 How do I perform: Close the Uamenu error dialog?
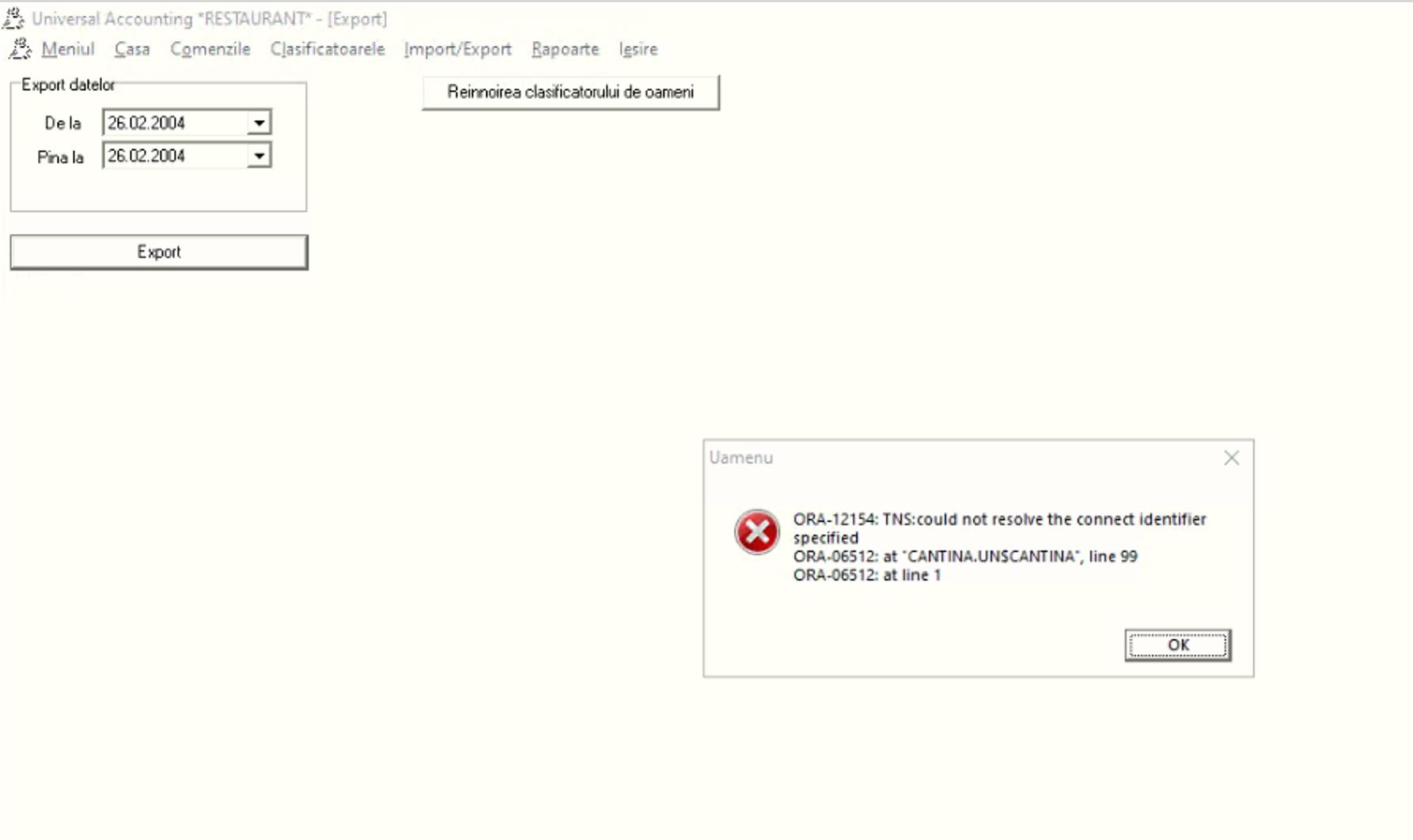(x=1231, y=458)
